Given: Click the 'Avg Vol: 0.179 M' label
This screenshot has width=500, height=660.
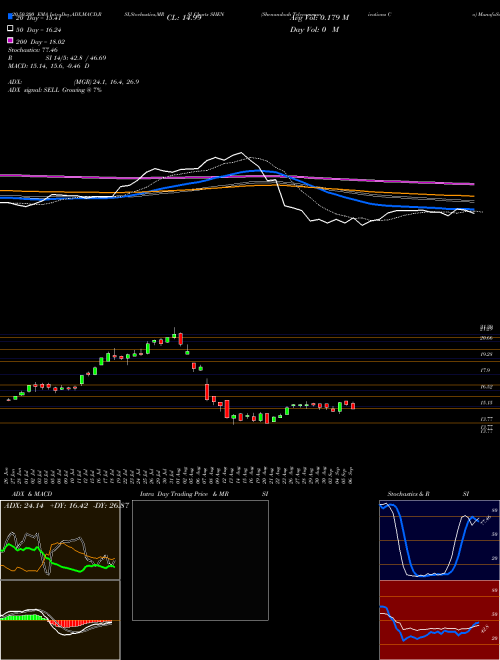Looking at the screenshot, I should tap(319, 18).
